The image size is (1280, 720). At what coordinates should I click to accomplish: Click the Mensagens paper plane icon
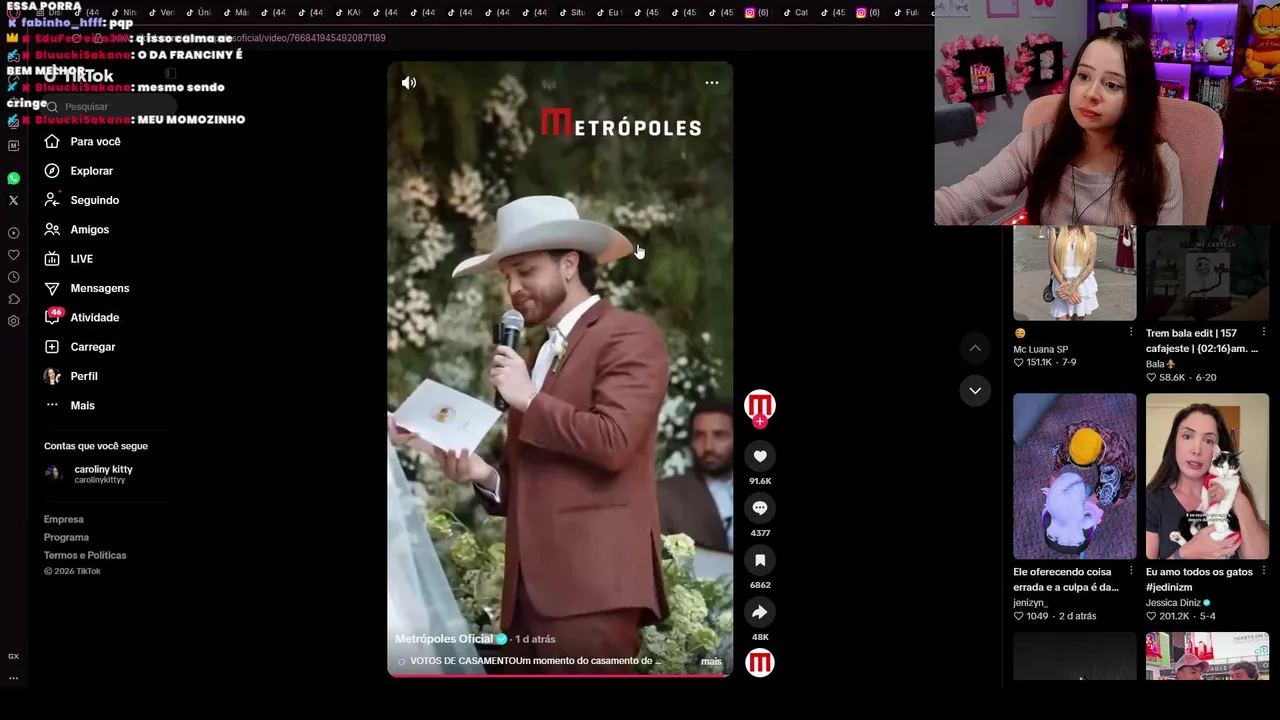click(x=52, y=288)
